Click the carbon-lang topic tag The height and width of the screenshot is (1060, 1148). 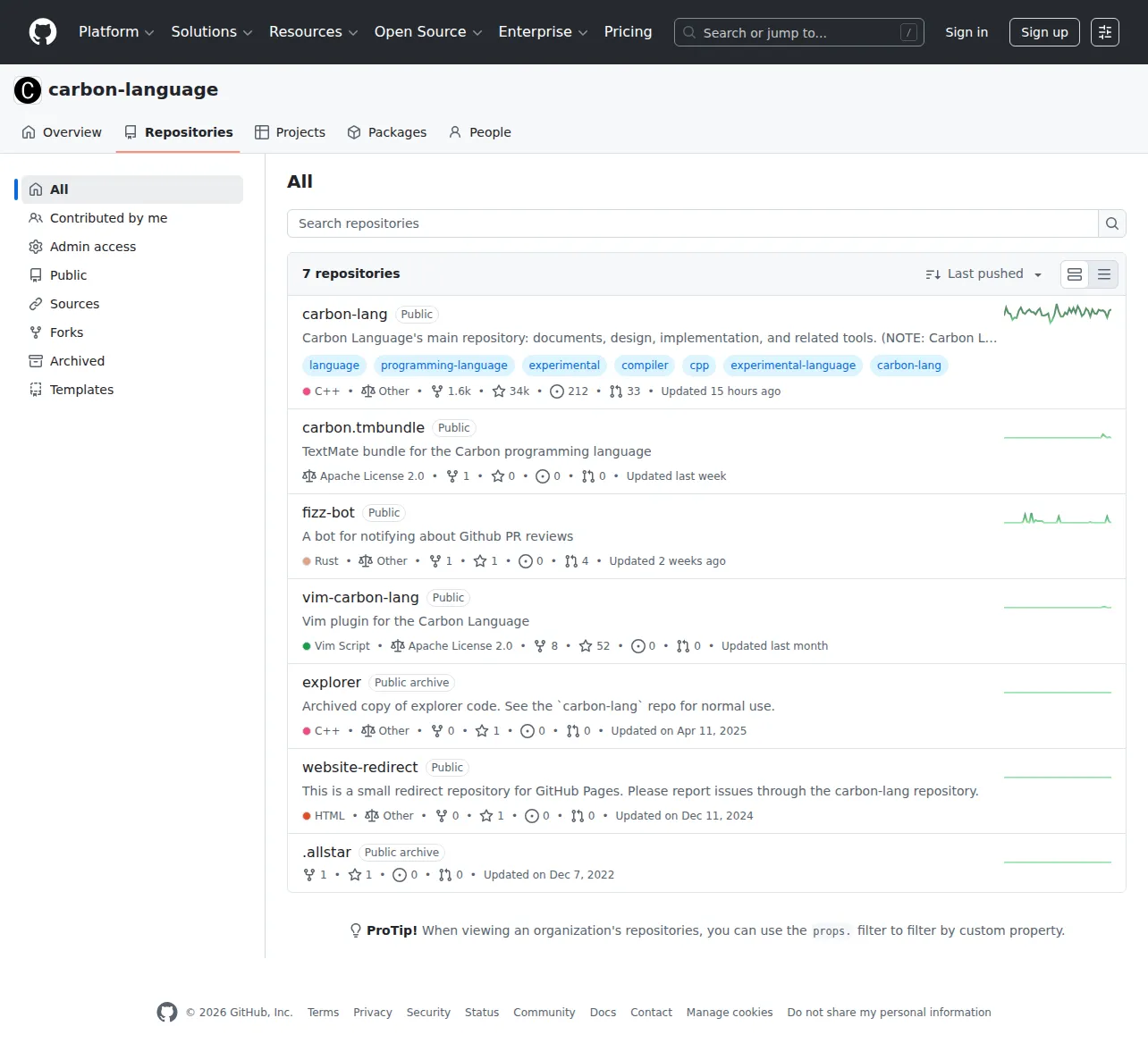[x=908, y=366]
